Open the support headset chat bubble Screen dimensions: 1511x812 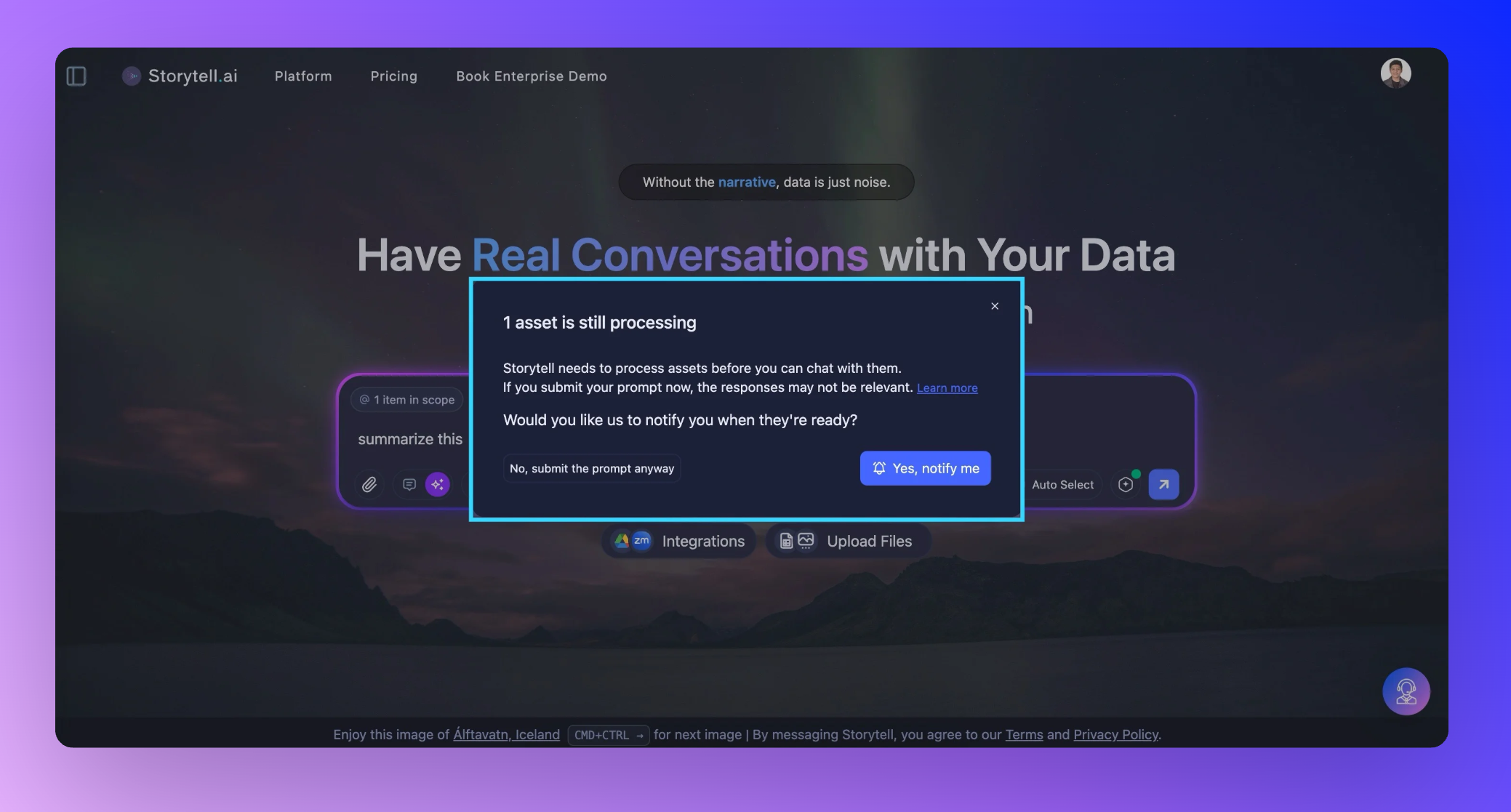(1406, 691)
